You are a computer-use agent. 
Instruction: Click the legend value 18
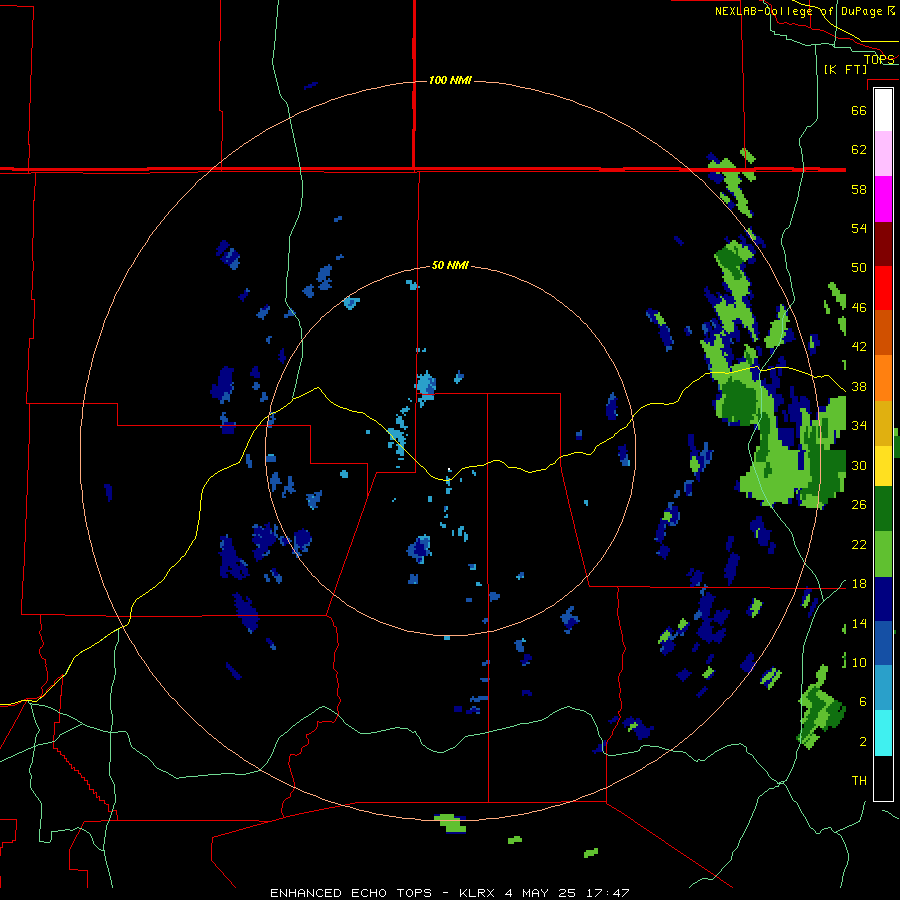pyautogui.click(x=859, y=584)
